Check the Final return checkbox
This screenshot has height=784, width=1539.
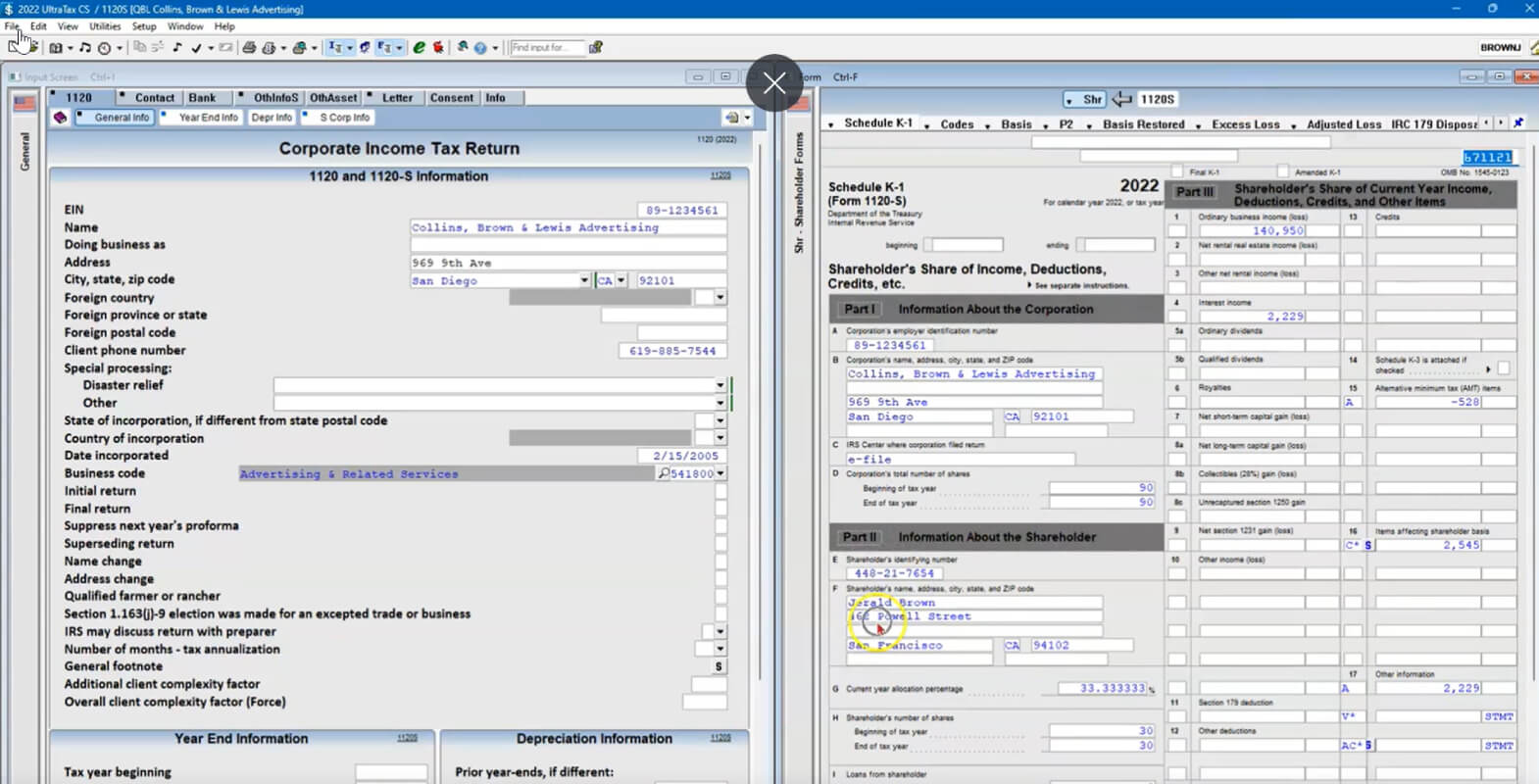click(720, 509)
